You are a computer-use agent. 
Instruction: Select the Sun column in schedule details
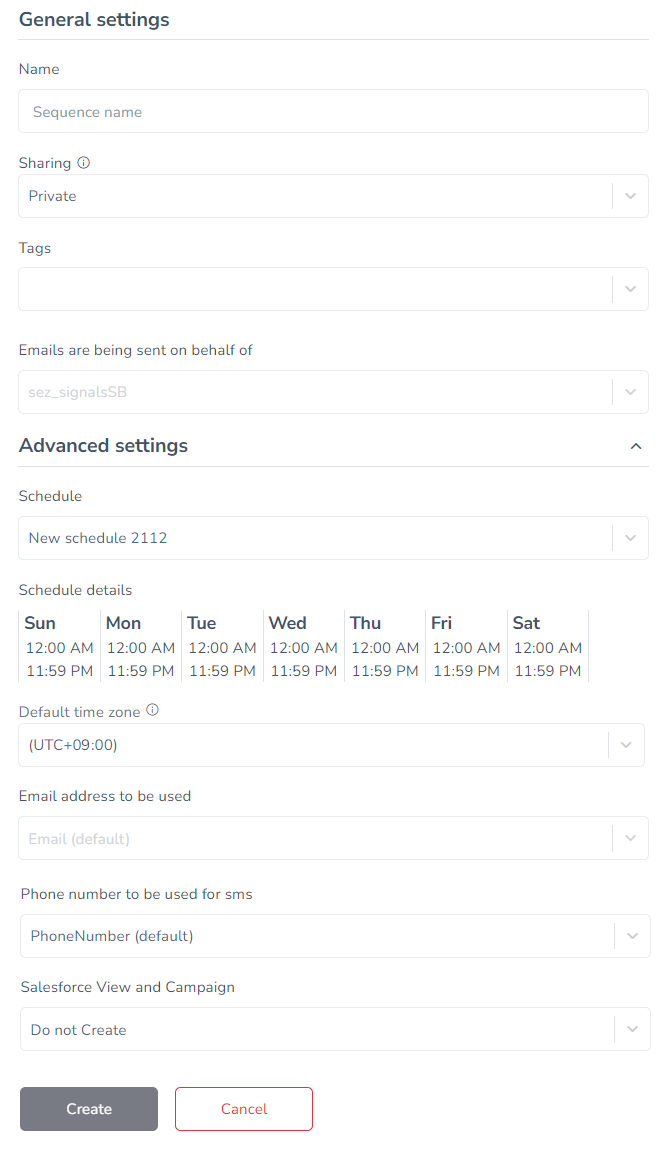tap(60, 646)
